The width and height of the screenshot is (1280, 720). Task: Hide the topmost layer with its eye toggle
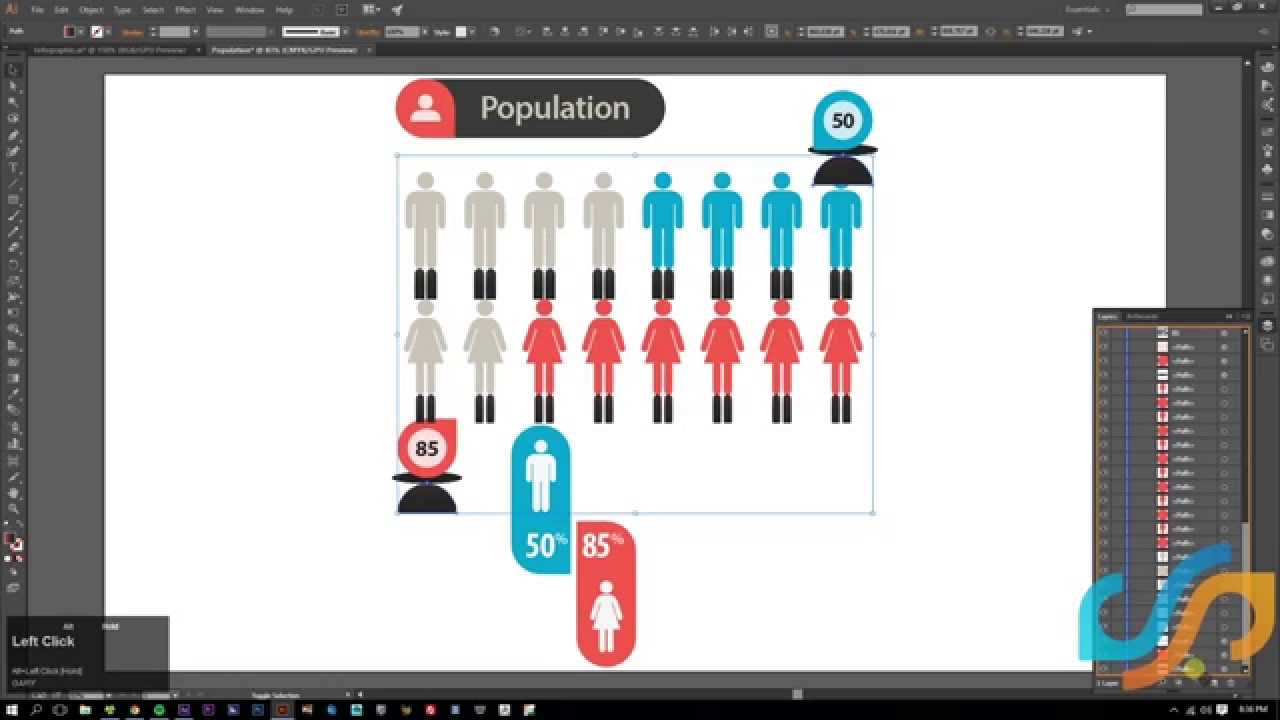click(x=1105, y=333)
